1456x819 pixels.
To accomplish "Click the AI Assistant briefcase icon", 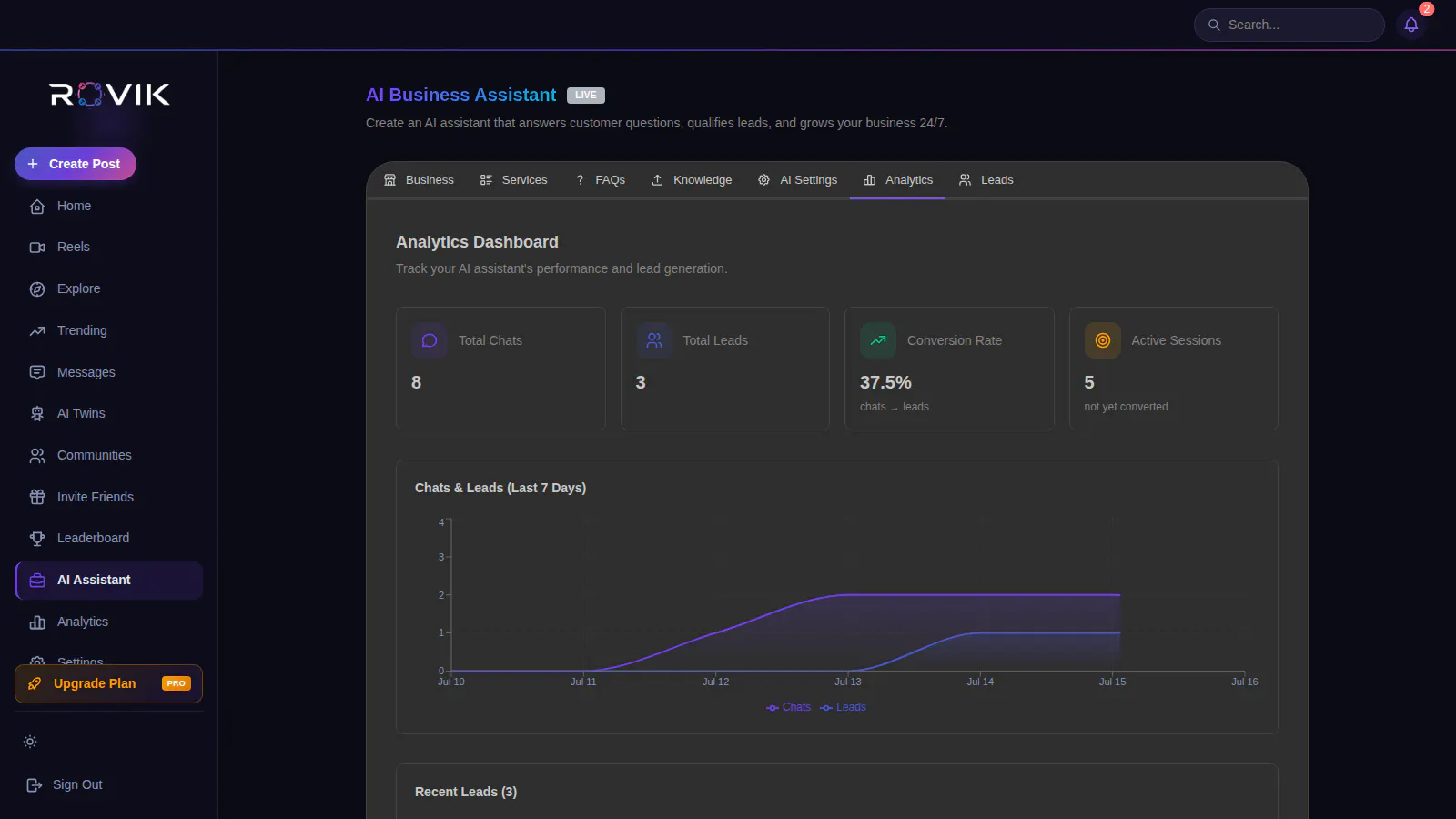I will 37,581.
